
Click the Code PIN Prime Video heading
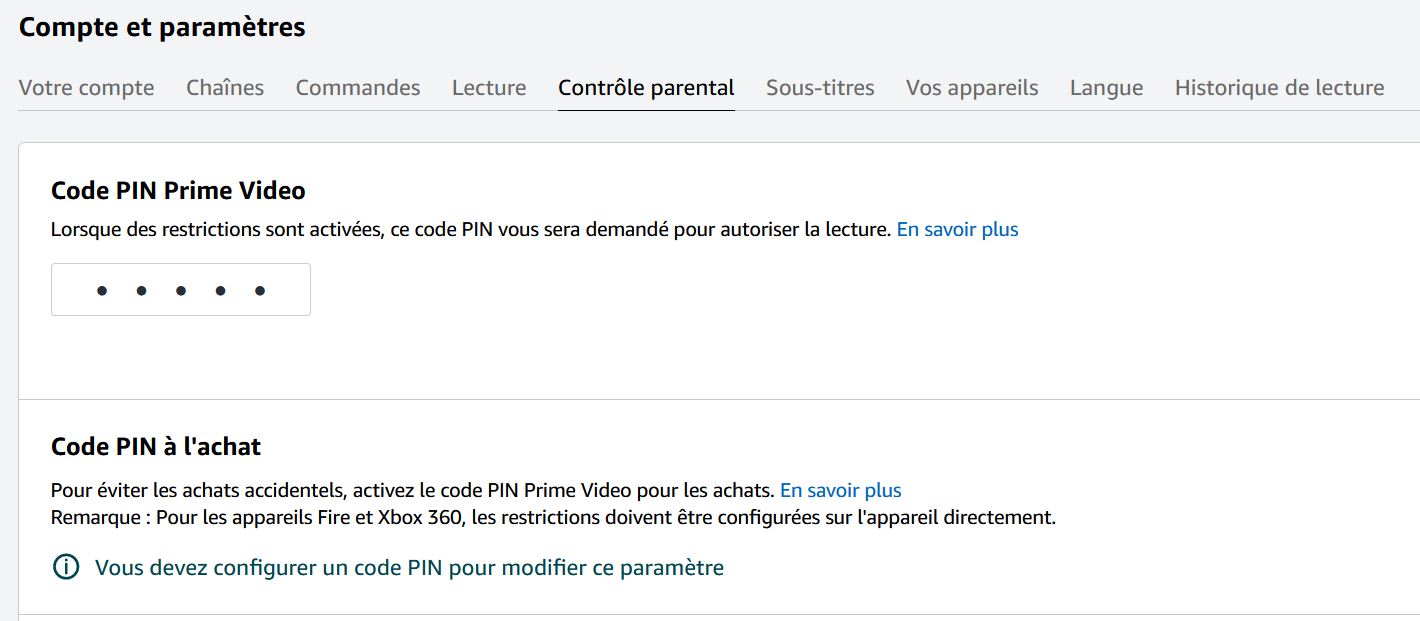(x=178, y=190)
